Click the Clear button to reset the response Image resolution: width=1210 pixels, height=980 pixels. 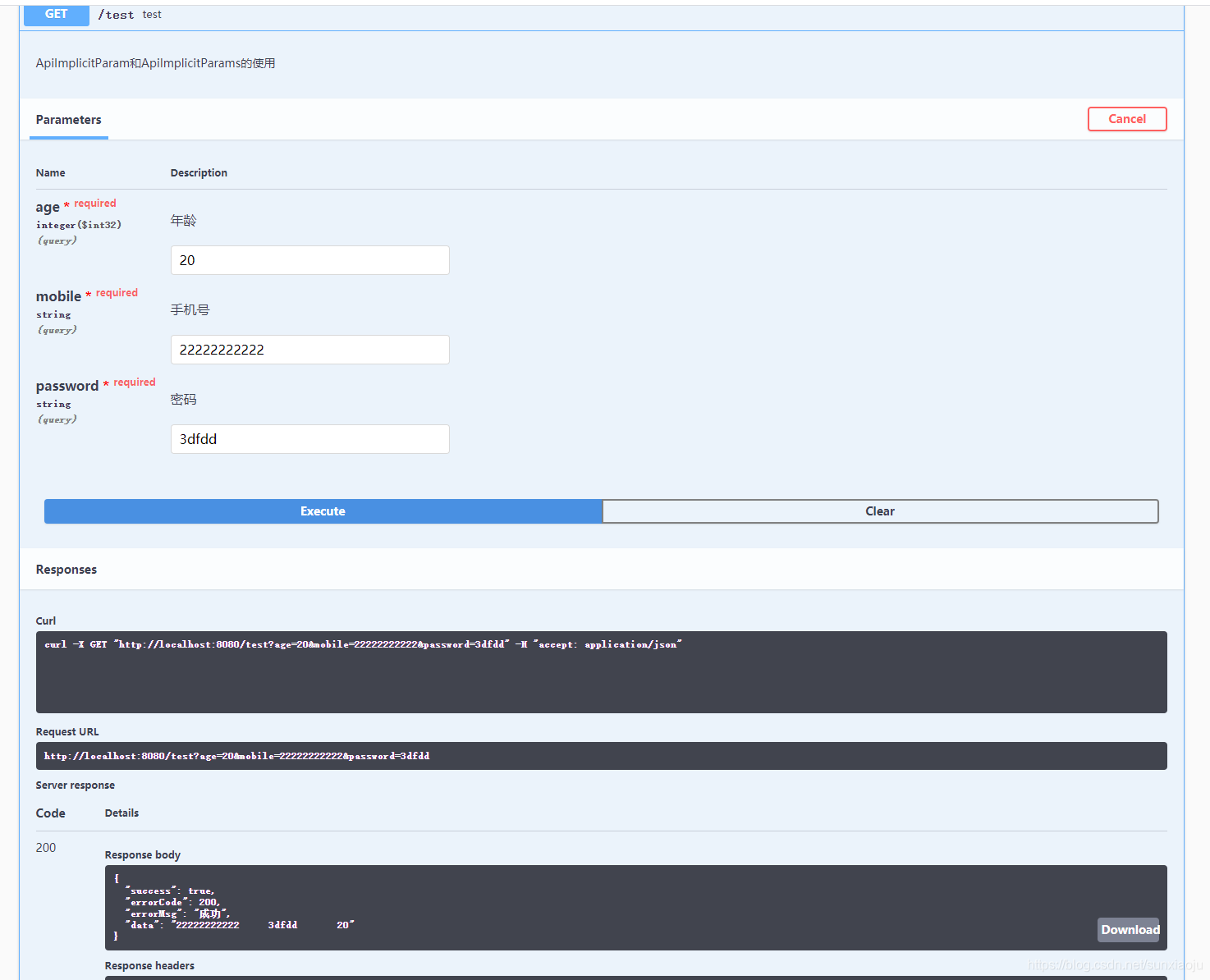tap(879, 511)
